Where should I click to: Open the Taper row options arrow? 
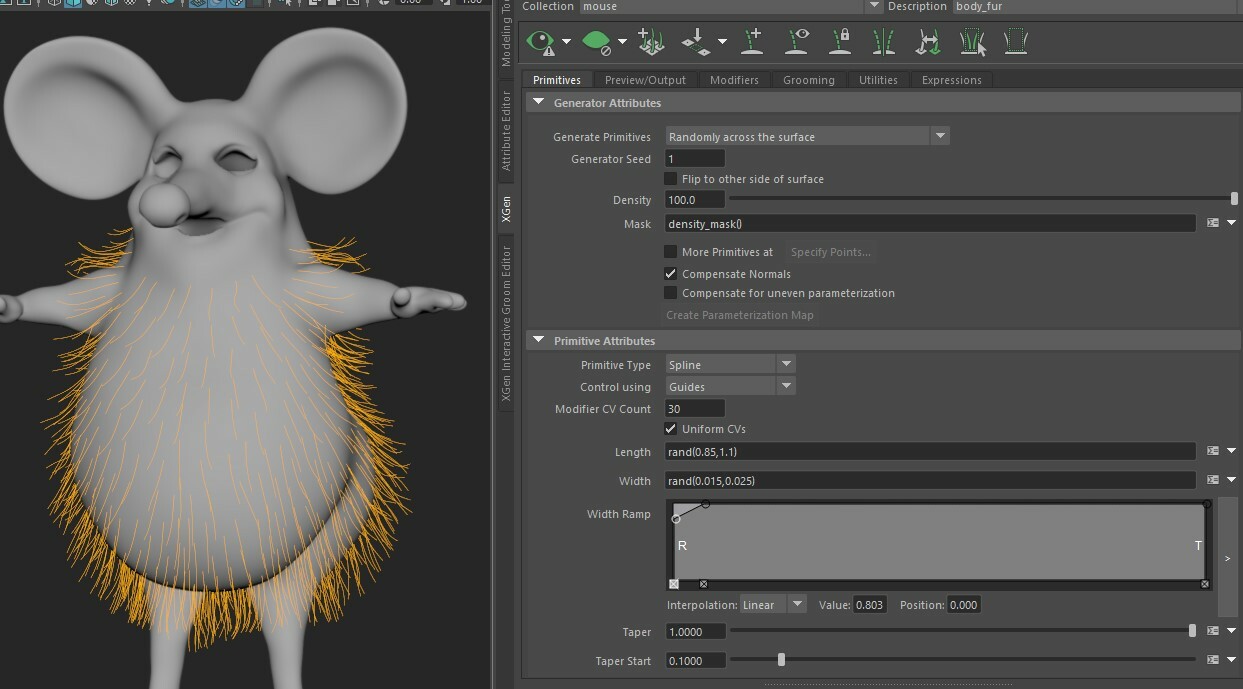[1231, 631]
